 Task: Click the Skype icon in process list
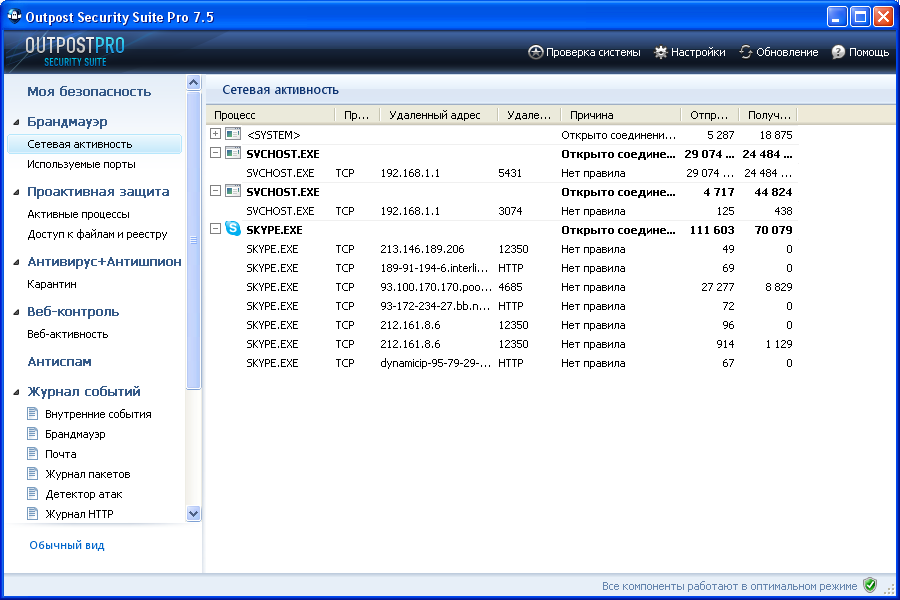(232, 229)
